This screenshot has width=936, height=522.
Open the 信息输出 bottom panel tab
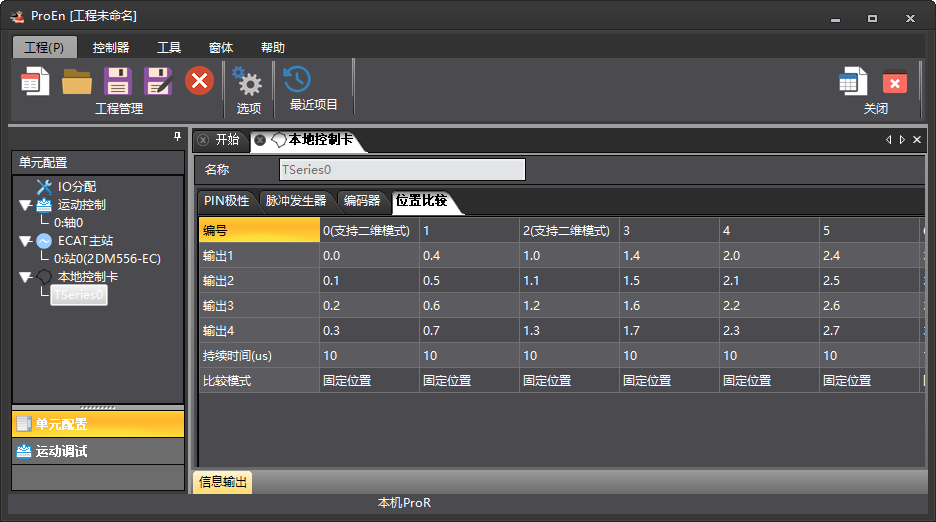pos(223,482)
